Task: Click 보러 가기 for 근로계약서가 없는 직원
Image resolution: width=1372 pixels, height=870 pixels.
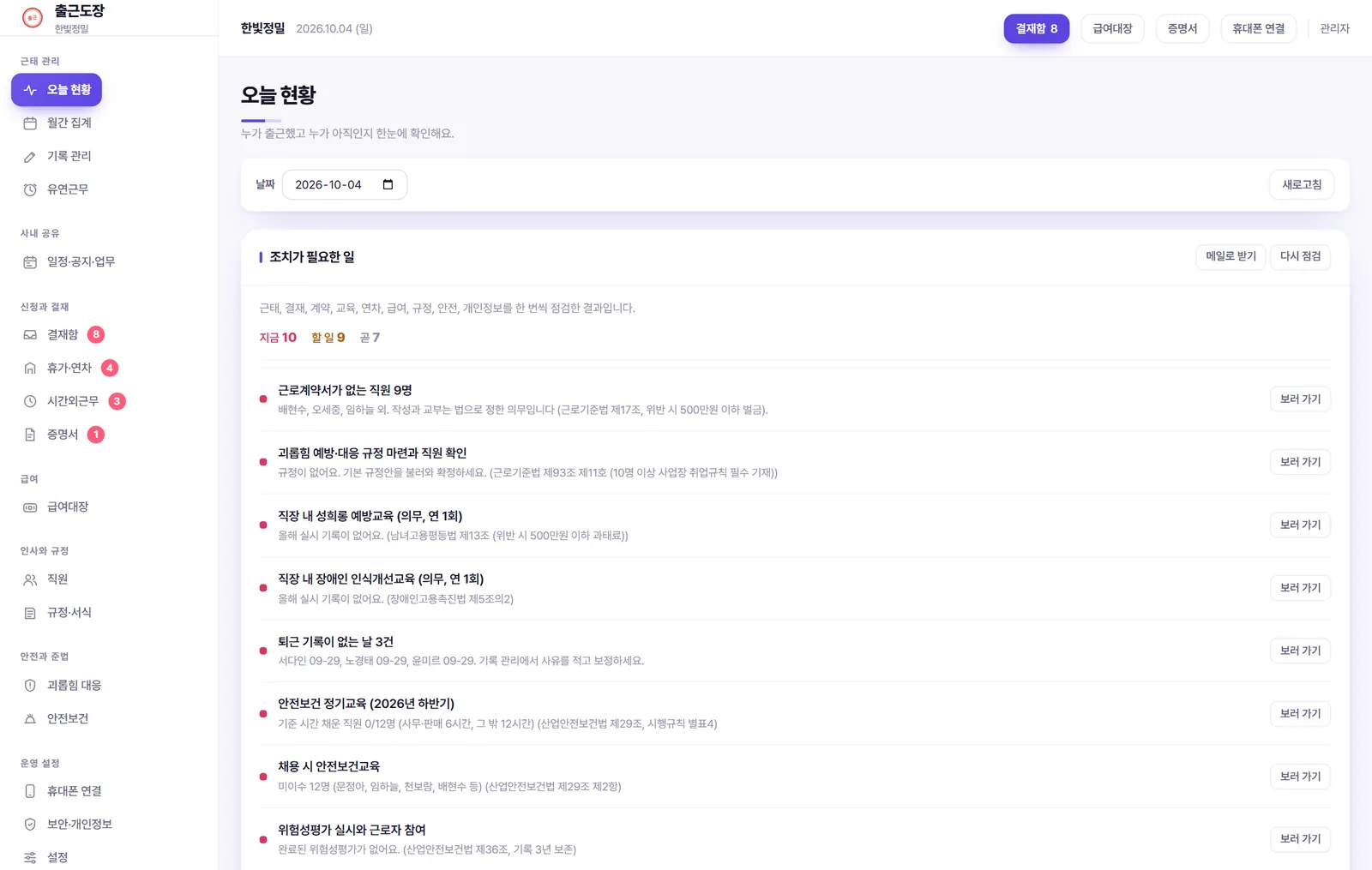Action: click(1300, 399)
